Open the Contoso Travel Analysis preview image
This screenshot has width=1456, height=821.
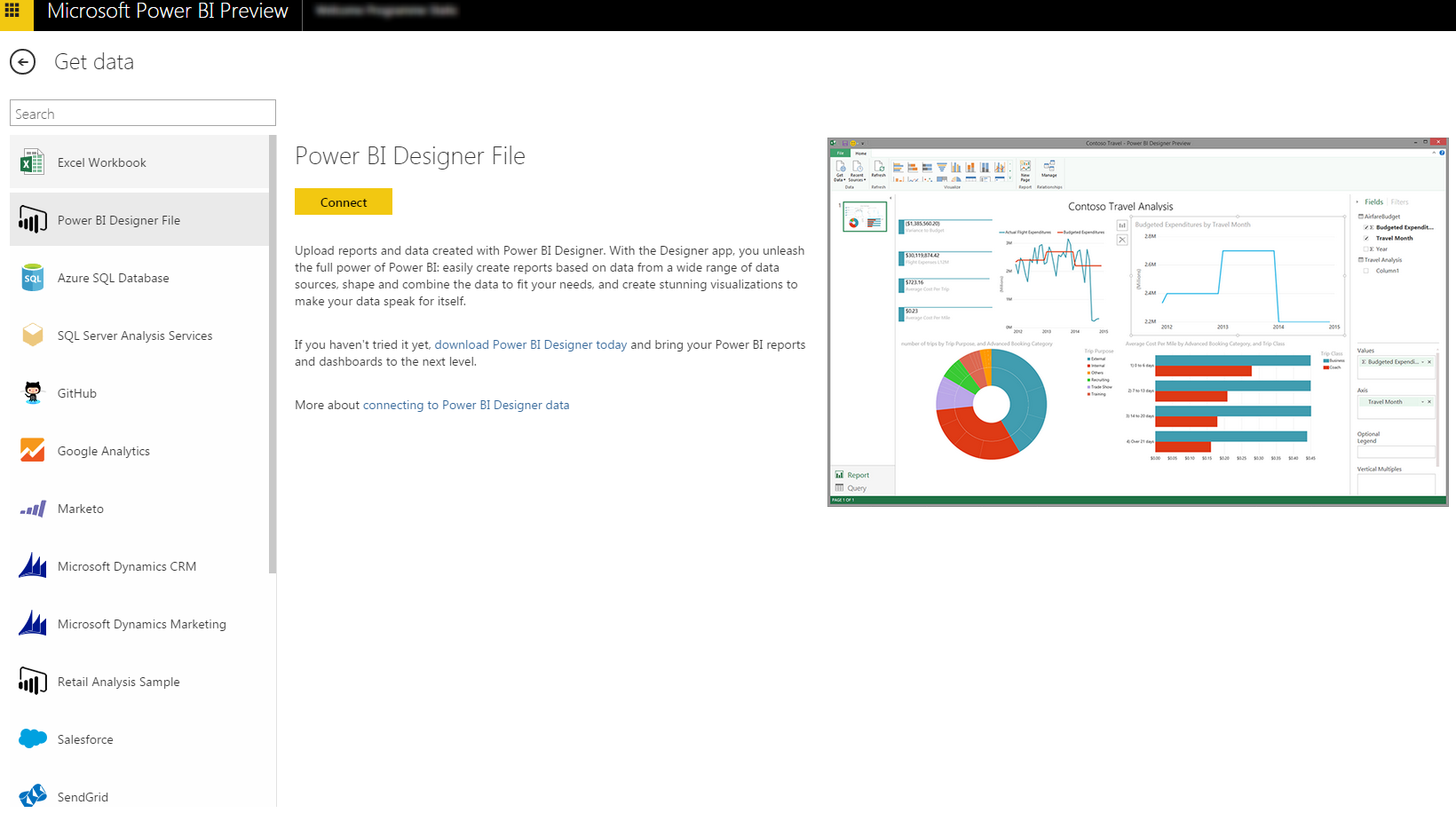click(1138, 322)
